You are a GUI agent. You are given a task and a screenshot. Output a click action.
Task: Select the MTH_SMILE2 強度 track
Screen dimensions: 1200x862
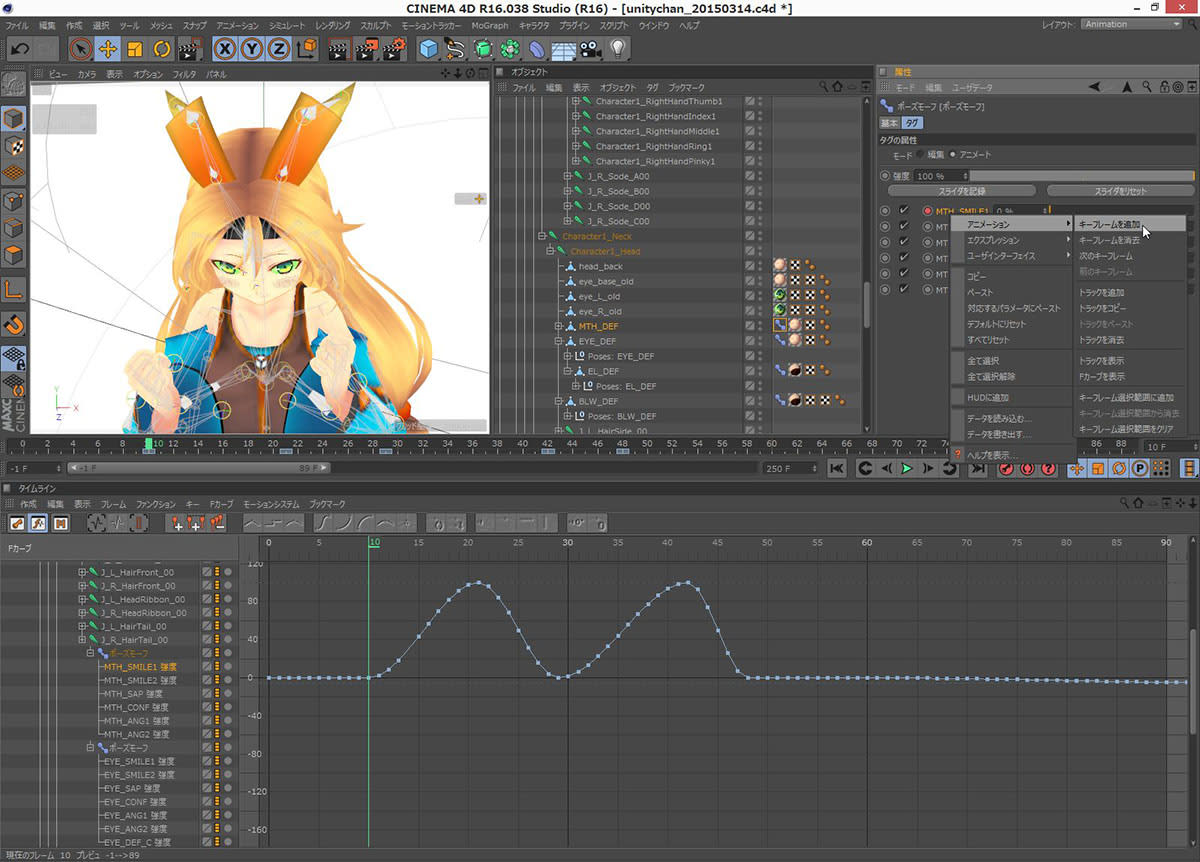(x=140, y=680)
